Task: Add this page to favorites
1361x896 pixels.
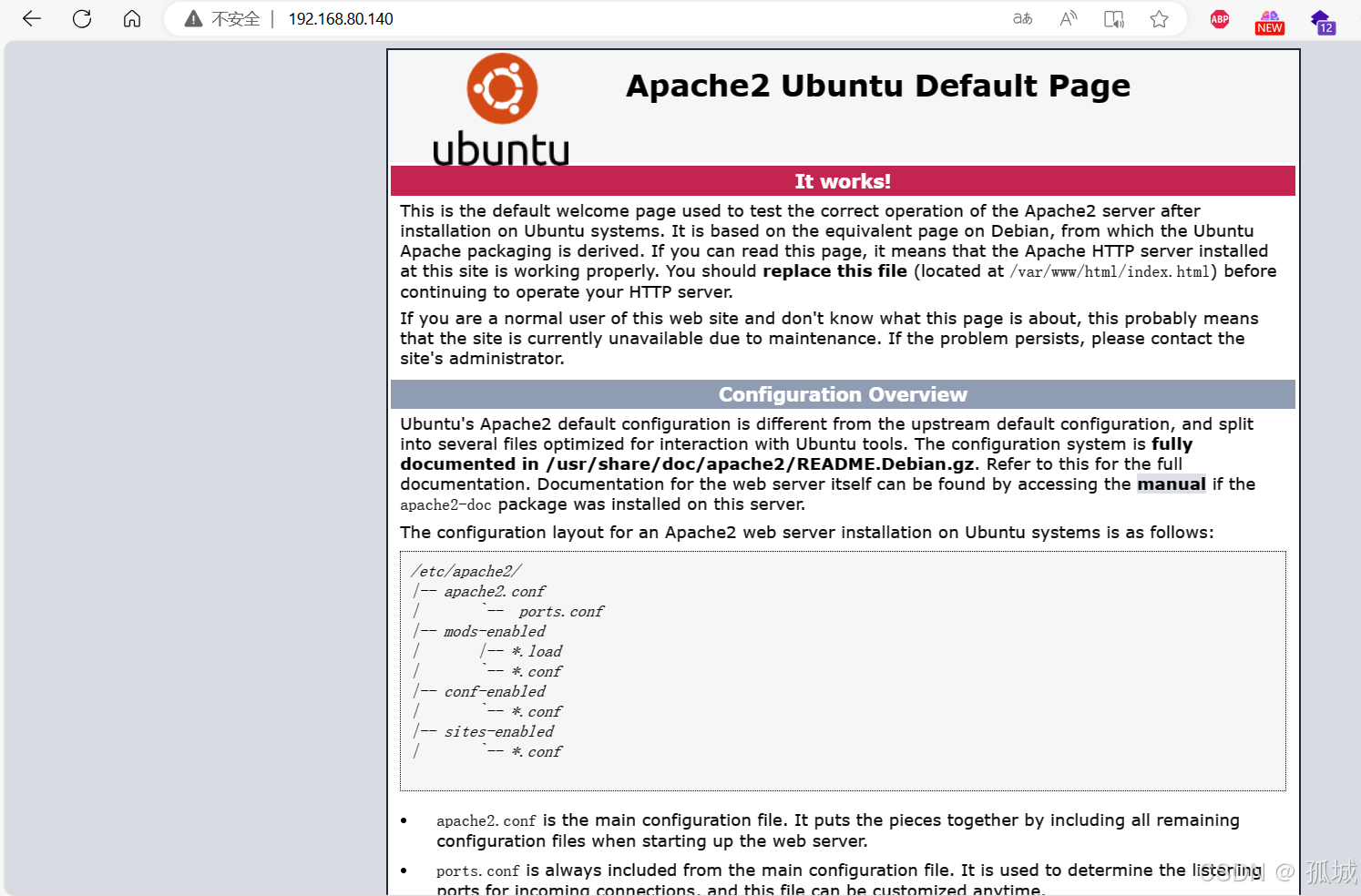Action: 1159,19
